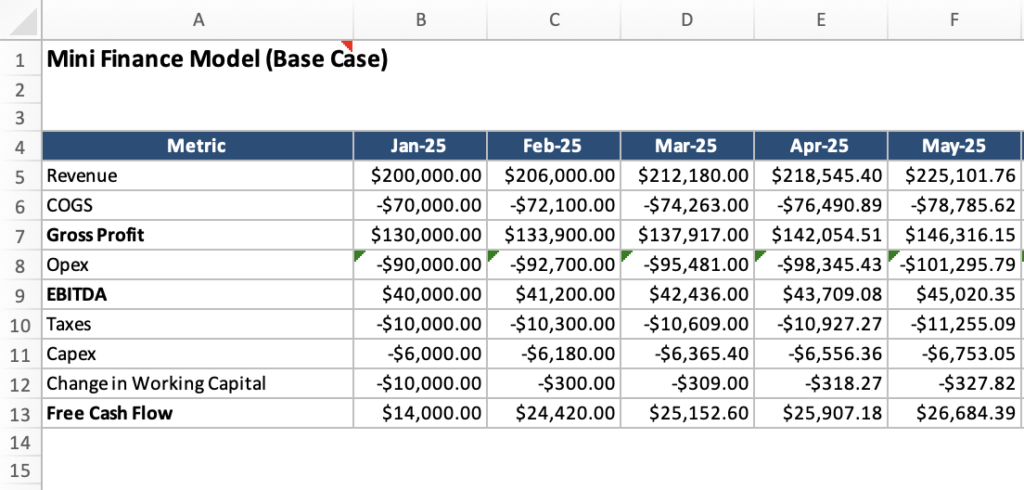Click the Revenue value $200,000.00

point(419,176)
